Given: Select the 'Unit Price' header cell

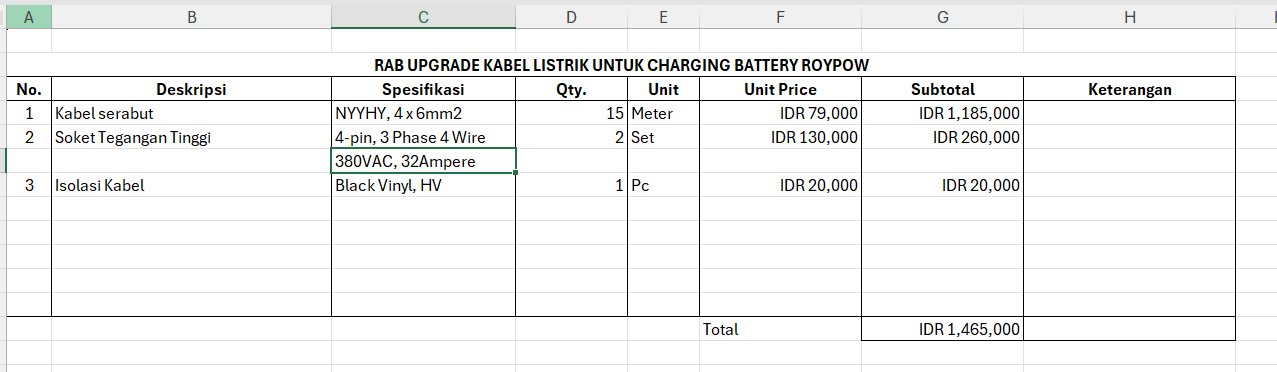Looking at the screenshot, I should tap(780, 89).
